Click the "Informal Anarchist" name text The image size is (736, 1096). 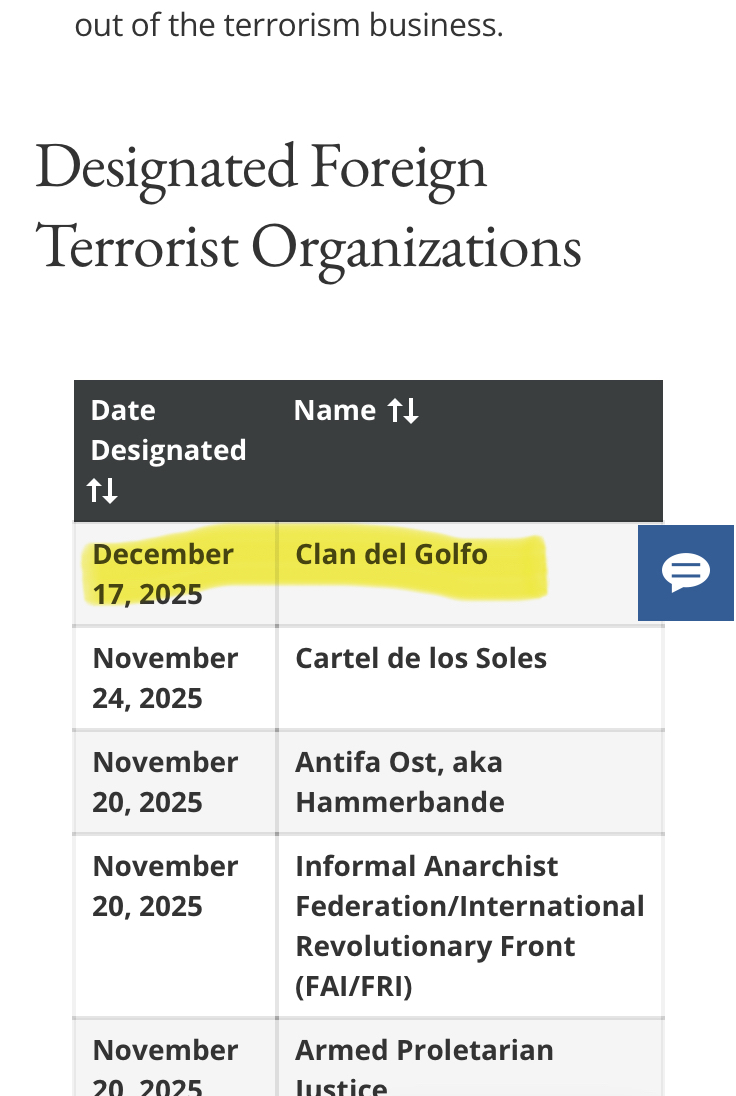click(427, 866)
